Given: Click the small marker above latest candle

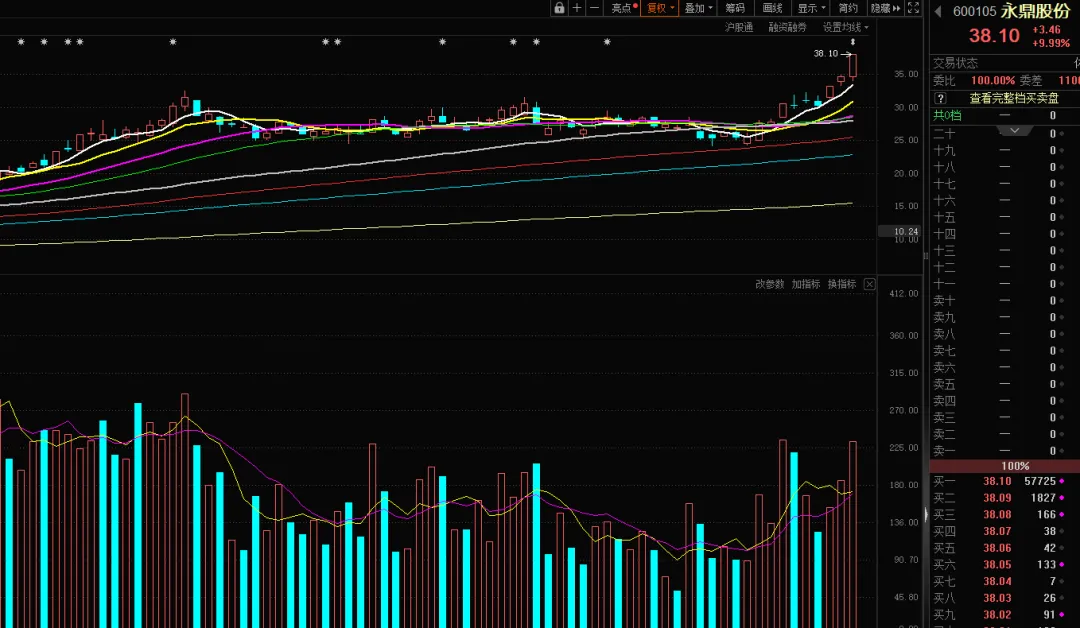Looking at the screenshot, I should [853, 42].
